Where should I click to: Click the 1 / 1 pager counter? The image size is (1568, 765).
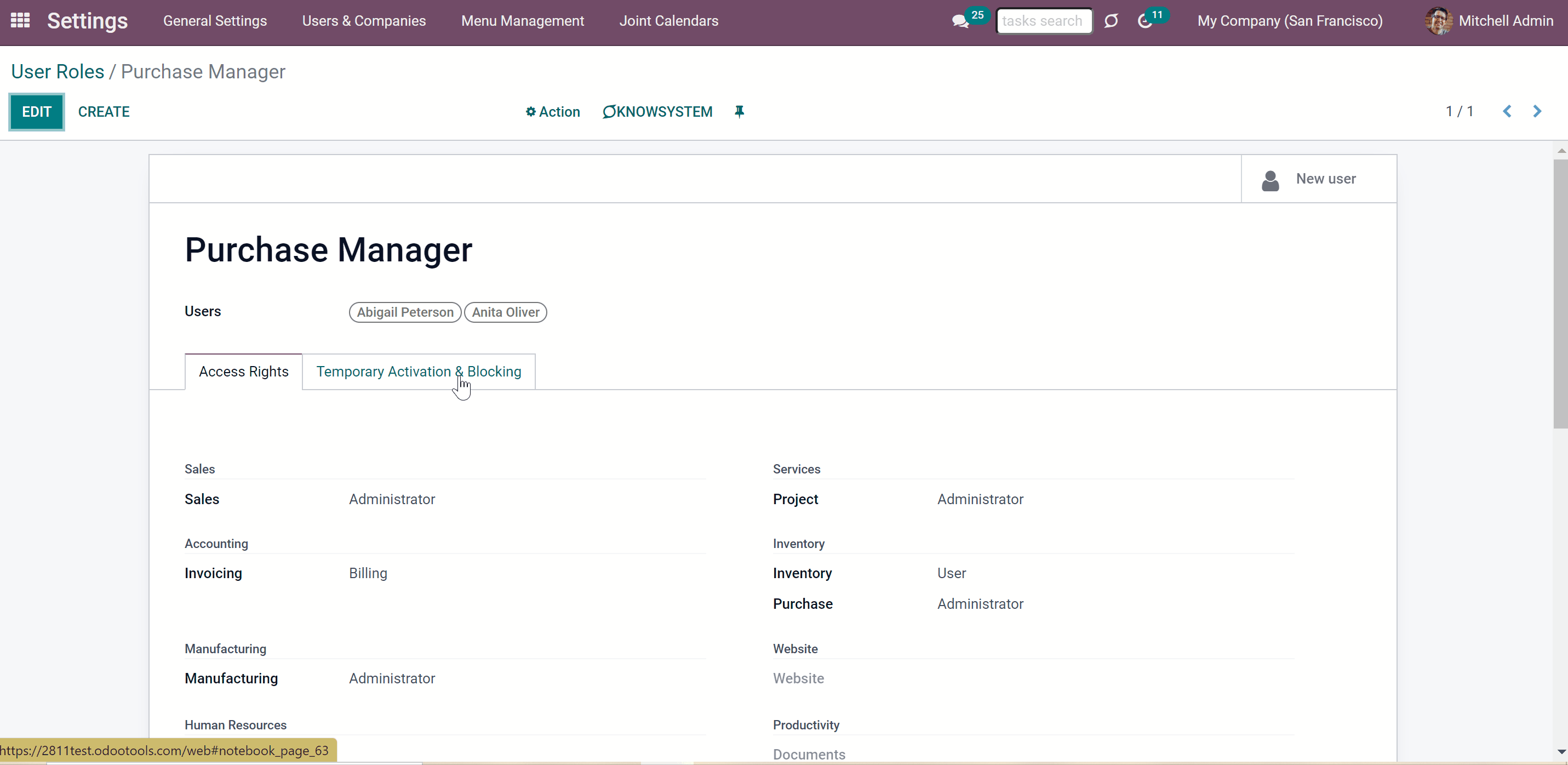1460,111
